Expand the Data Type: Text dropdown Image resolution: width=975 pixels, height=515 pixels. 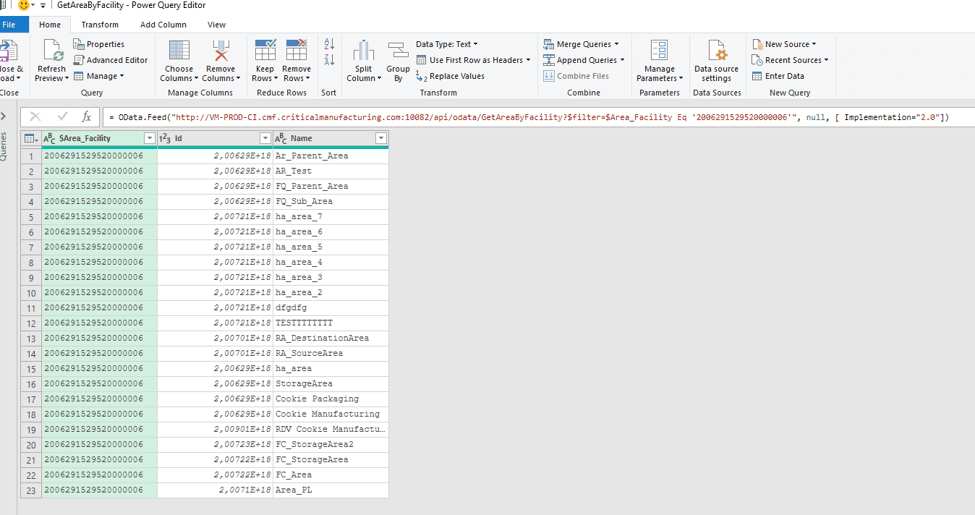coord(446,44)
